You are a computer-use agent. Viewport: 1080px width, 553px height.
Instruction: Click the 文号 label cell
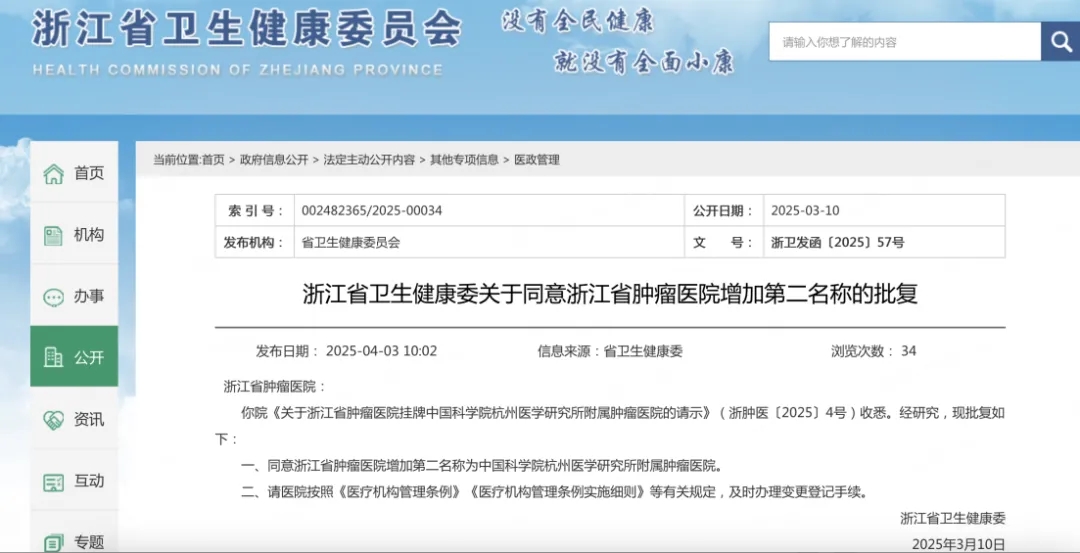724,242
